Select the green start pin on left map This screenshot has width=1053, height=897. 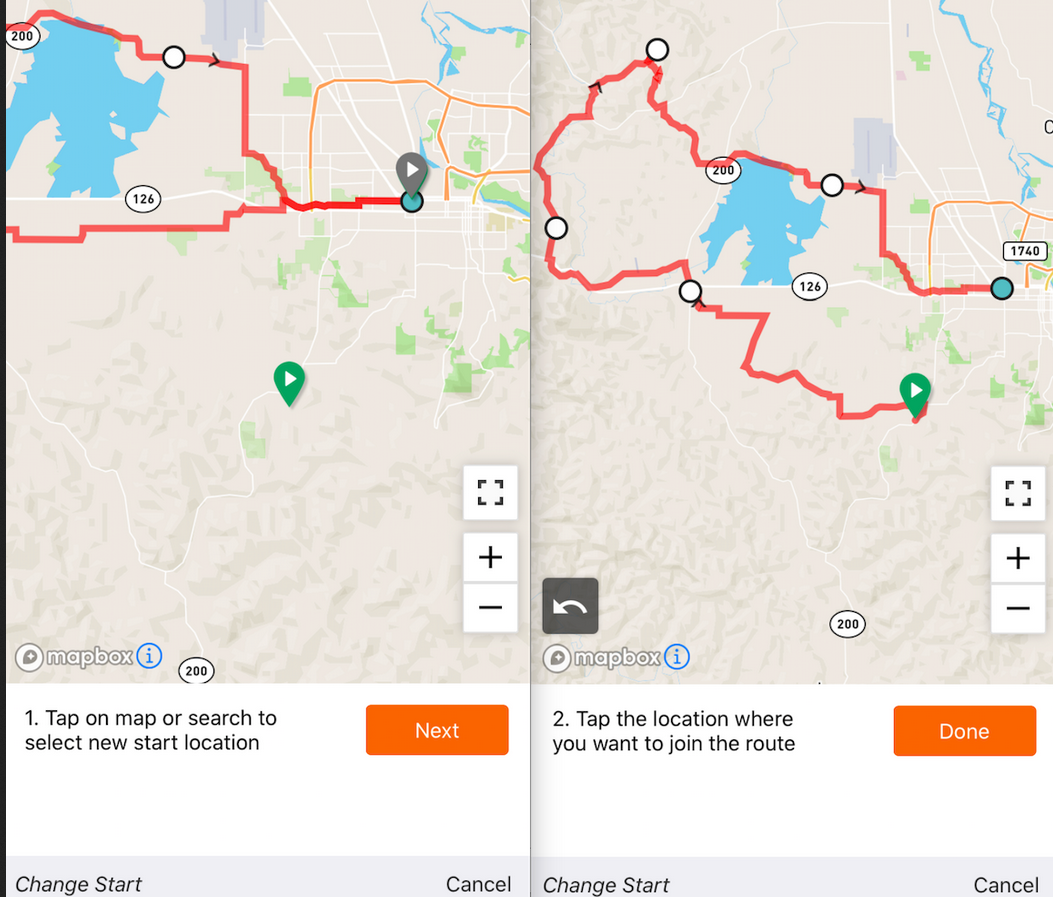coord(289,381)
